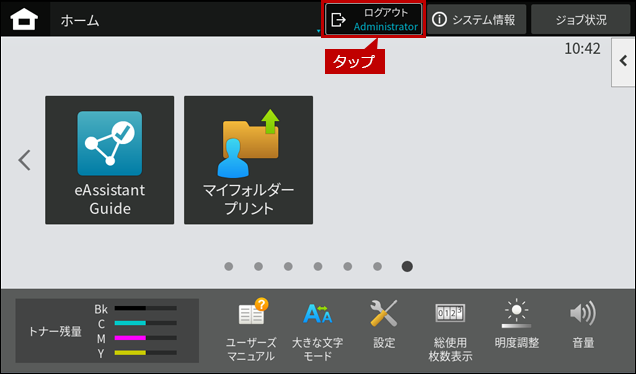
Task: Jump to sixth home page dot
Action: point(377,267)
